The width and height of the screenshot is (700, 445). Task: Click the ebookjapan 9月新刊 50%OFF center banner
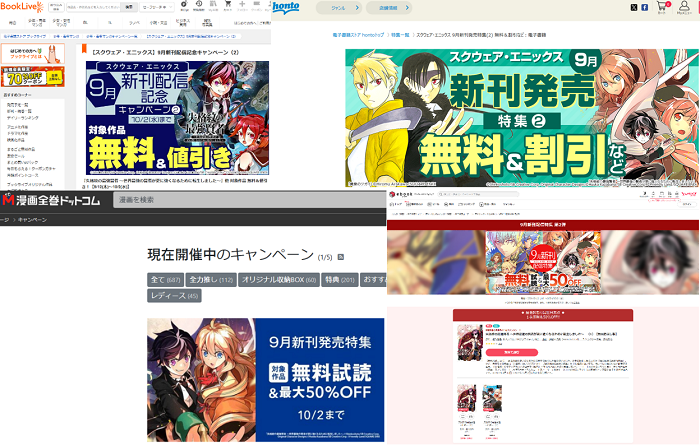click(543, 262)
